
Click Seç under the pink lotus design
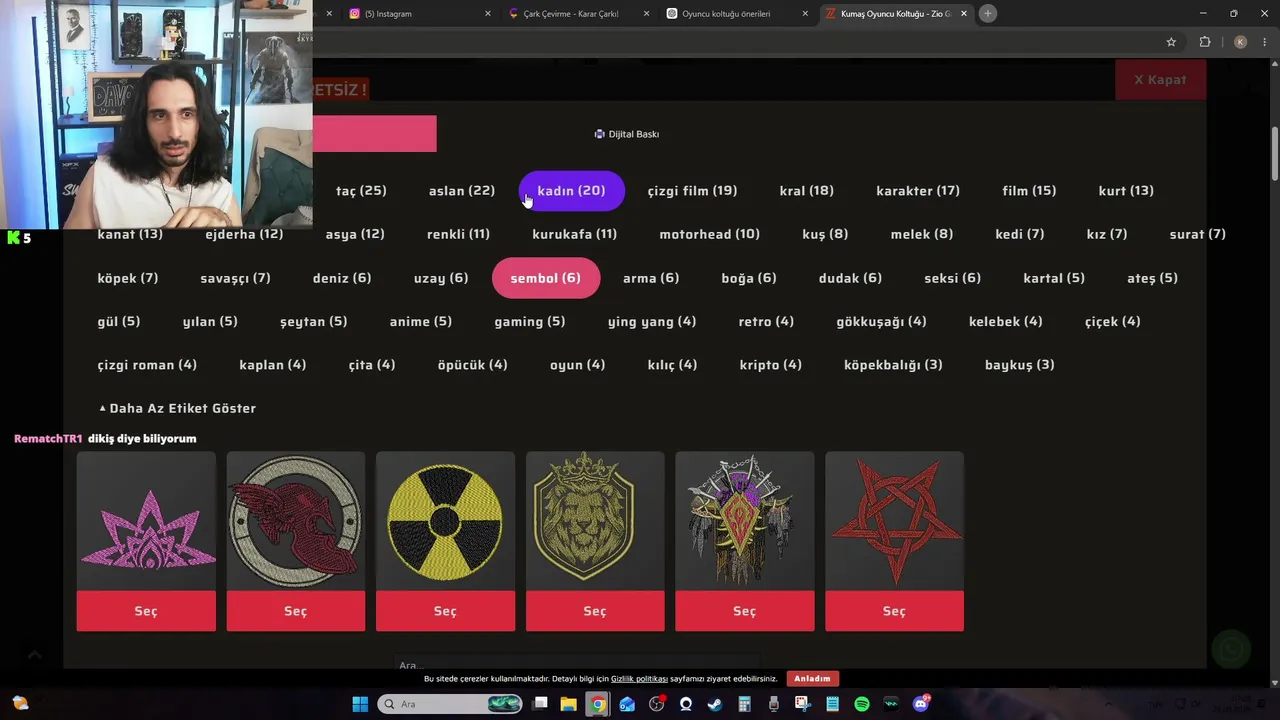click(x=146, y=611)
